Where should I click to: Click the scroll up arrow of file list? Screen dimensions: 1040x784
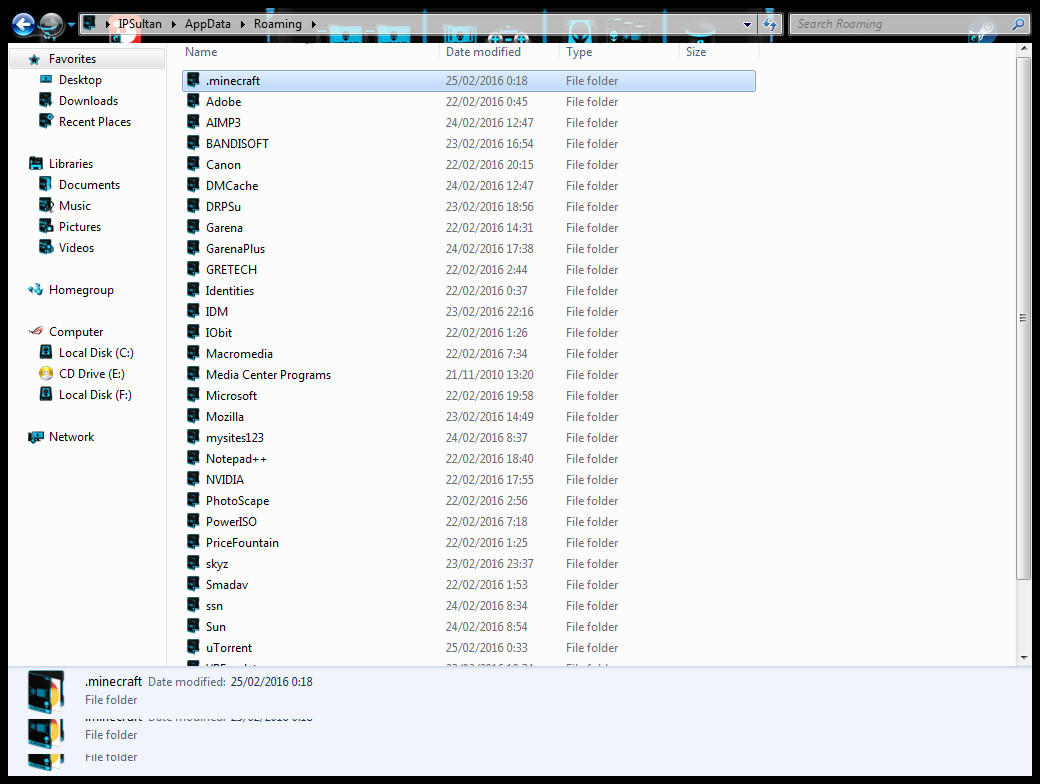pos(1023,50)
